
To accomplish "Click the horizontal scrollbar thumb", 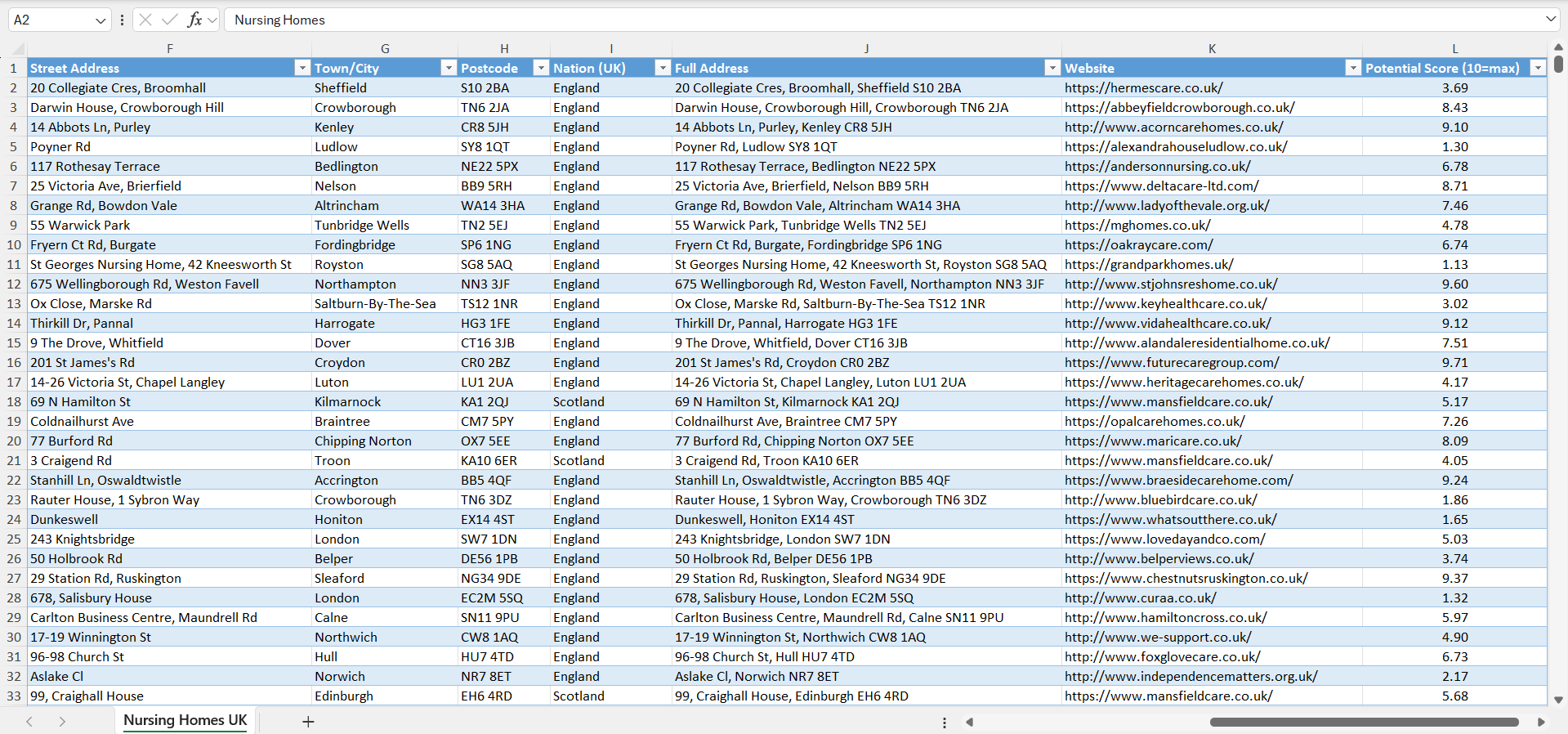I will click(1365, 722).
